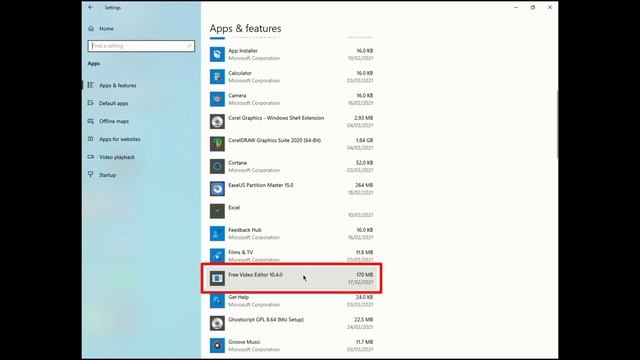Screen dimensions: 640x360
Task: Select the Films & TV app name
Action: click(240, 253)
